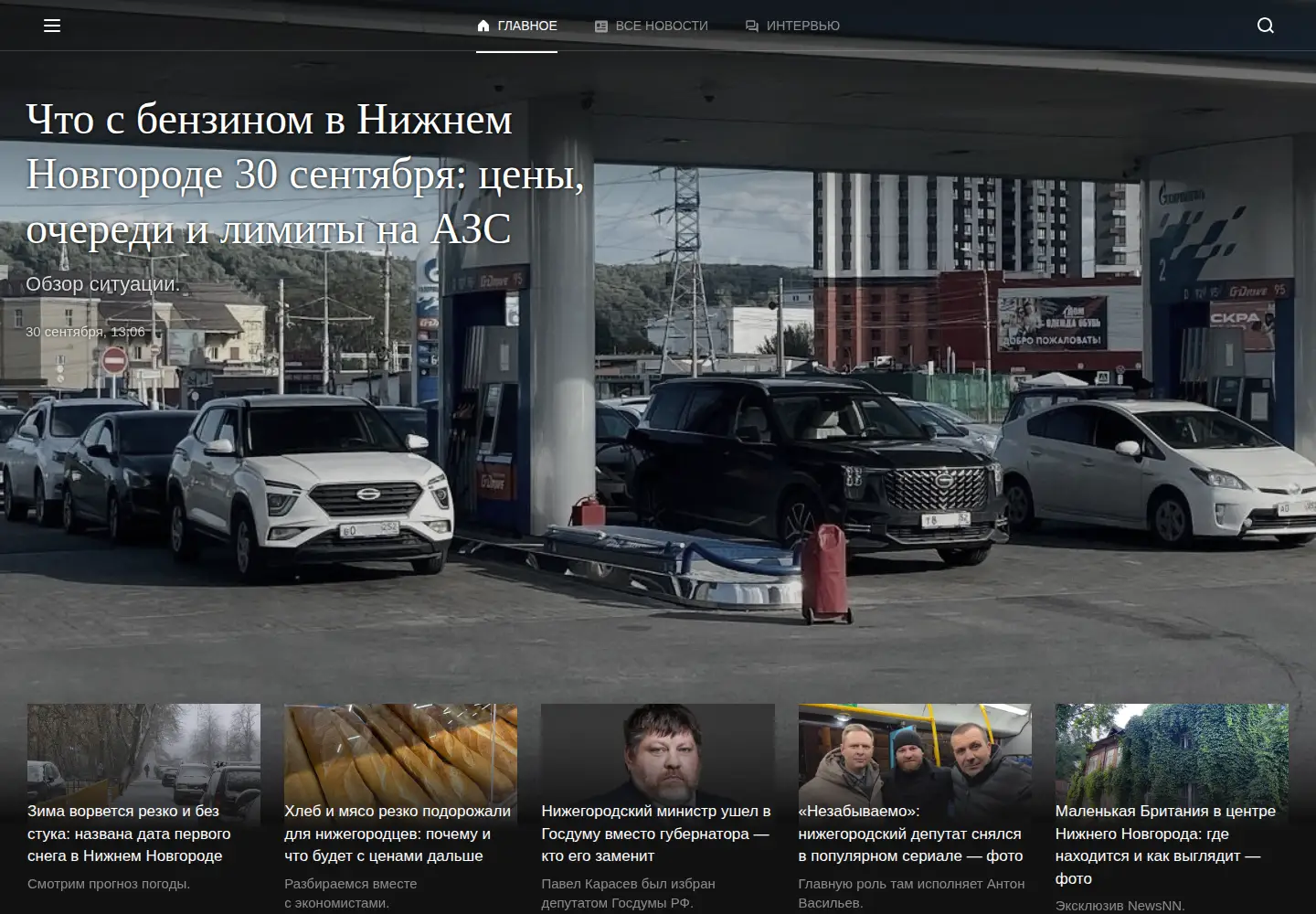The image size is (1316, 914).
Task: Click the date 30 сентября, 13:06
Action: 85,331
